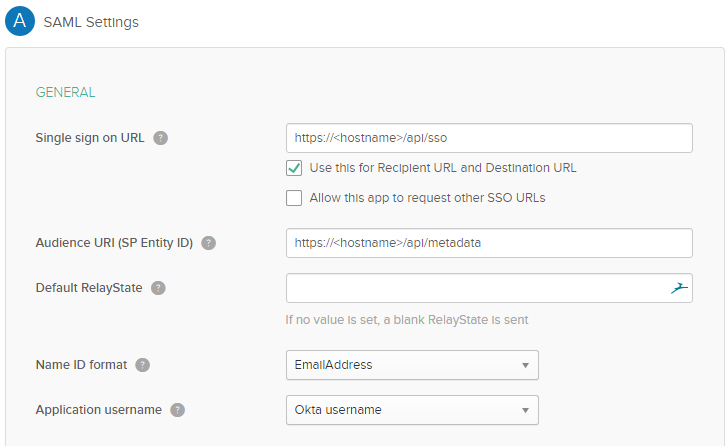Click the blank RelayState hint text
This screenshot has width=727, height=446.
pyautogui.click(x=406, y=320)
